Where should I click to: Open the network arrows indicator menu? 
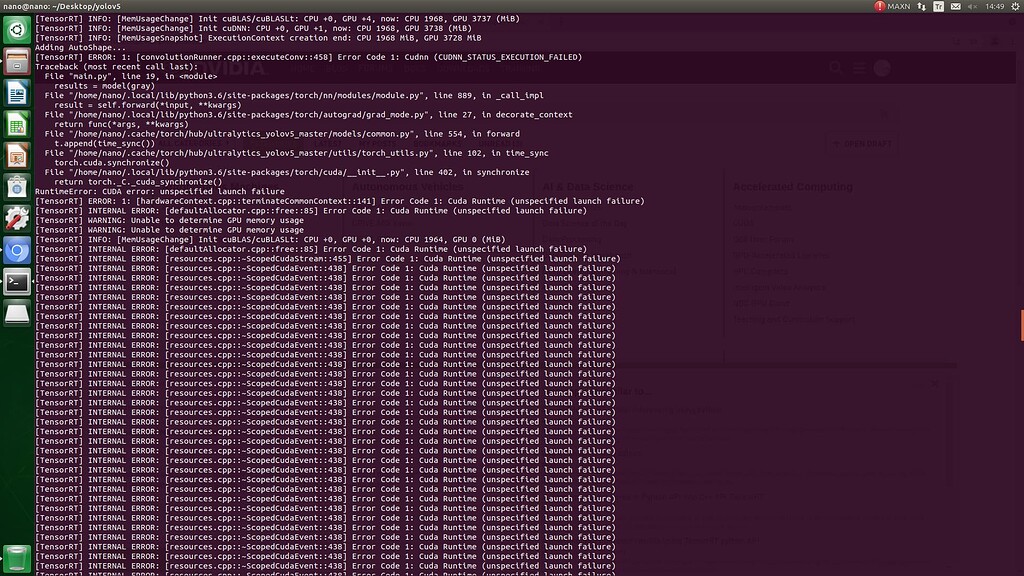click(921, 7)
